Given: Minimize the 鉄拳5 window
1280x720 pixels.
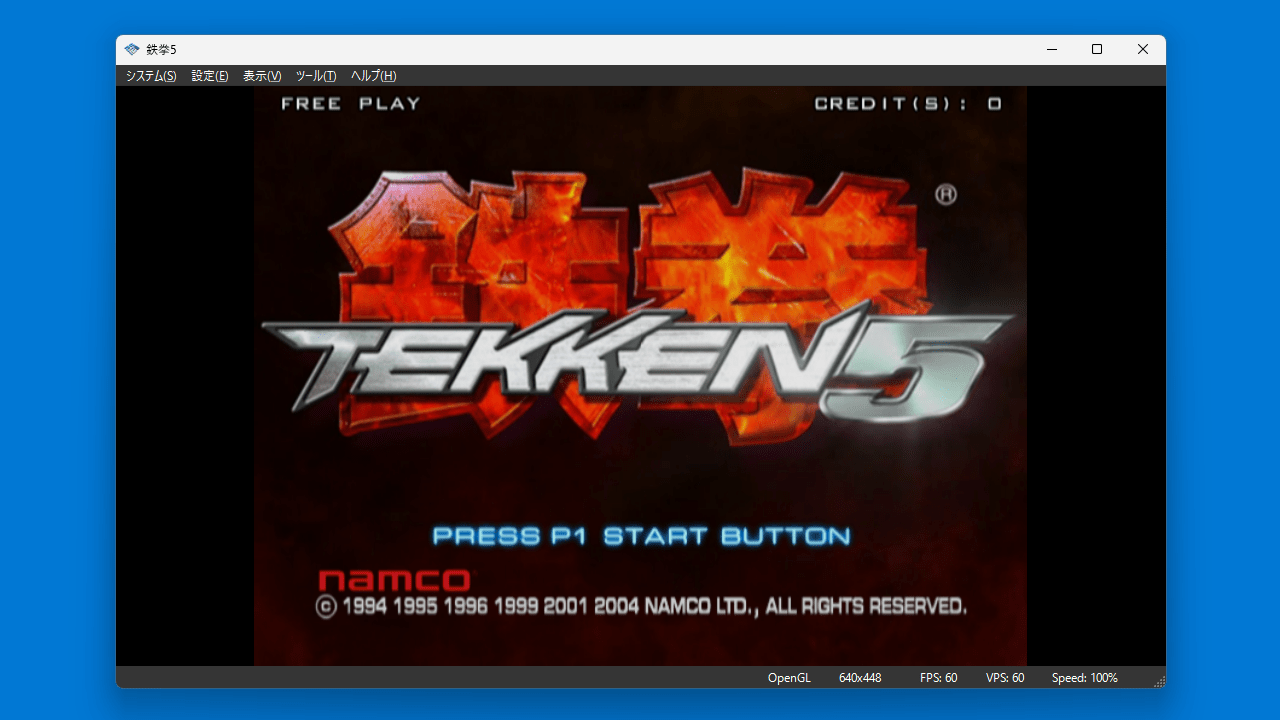Looking at the screenshot, I should (x=1052, y=49).
